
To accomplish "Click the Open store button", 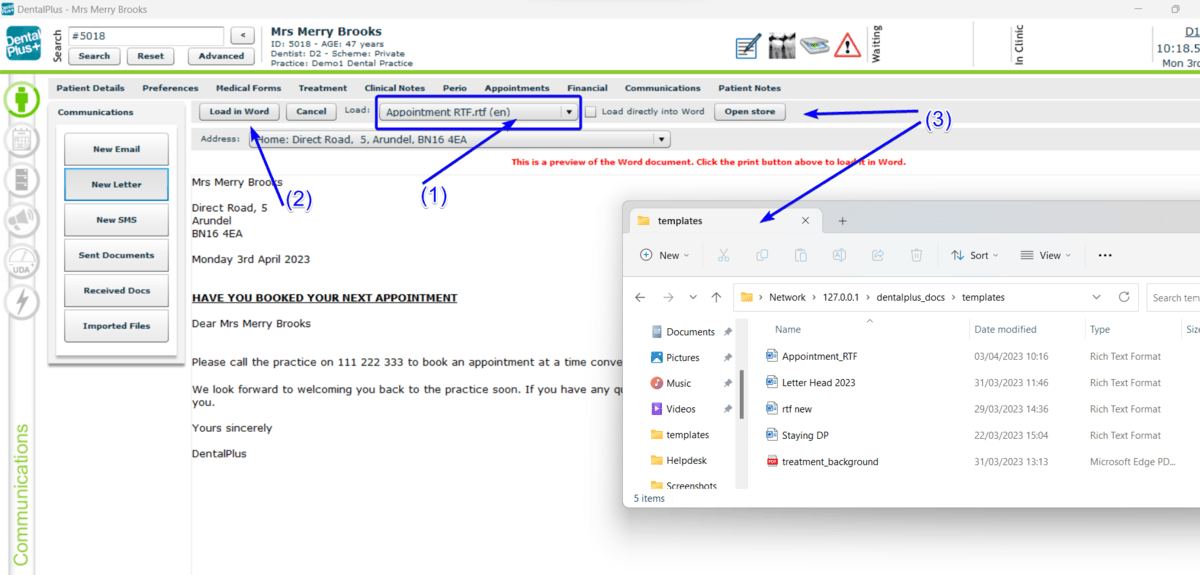I will coord(749,112).
